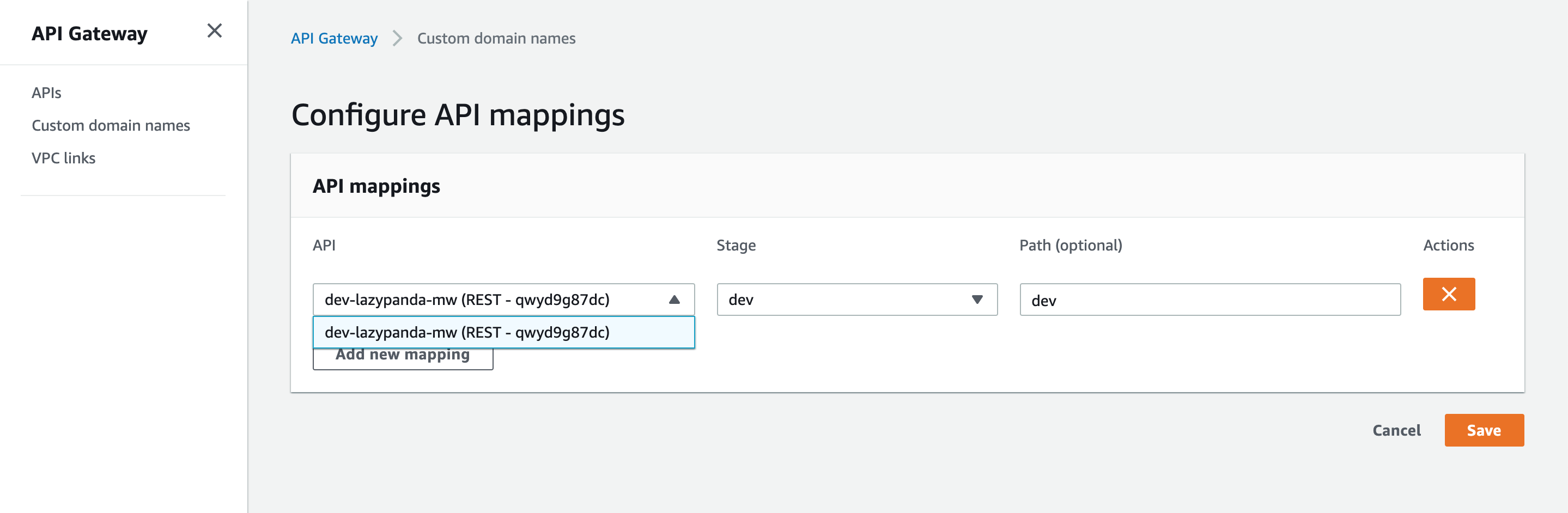Focus the Path (optional) input field
The image size is (1568, 513).
[1210, 300]
